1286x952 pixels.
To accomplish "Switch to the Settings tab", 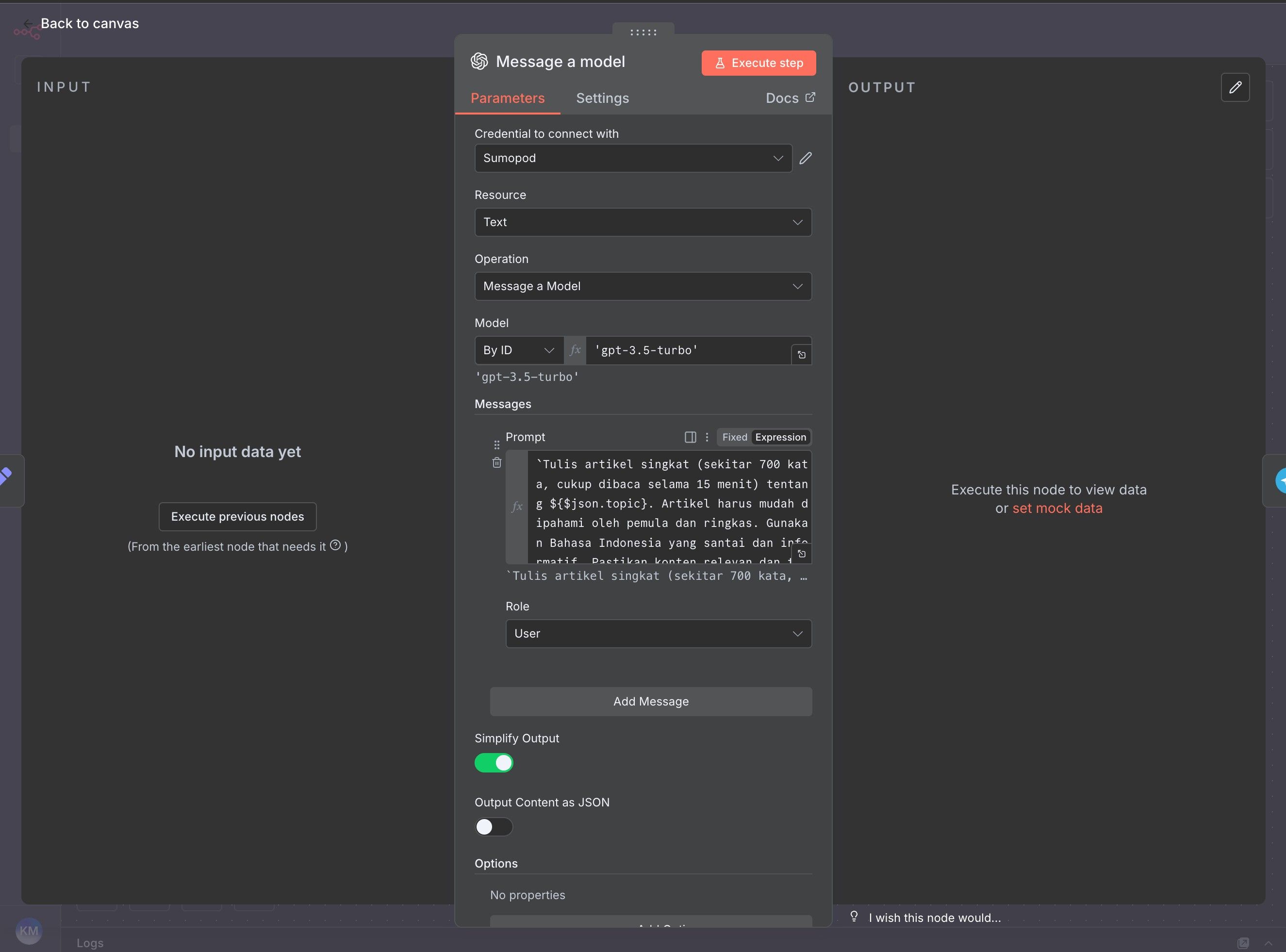I will pos(602,98).
